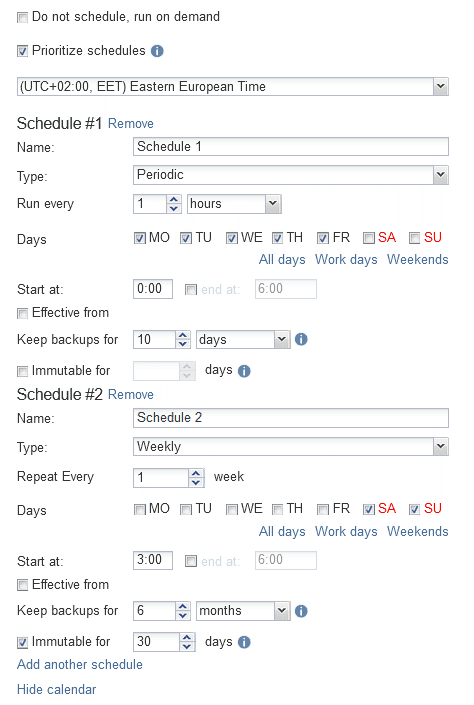This screenshot has height=705, width=474.
Task: Check SA day in Schedule 1
Action: (369, 238)
